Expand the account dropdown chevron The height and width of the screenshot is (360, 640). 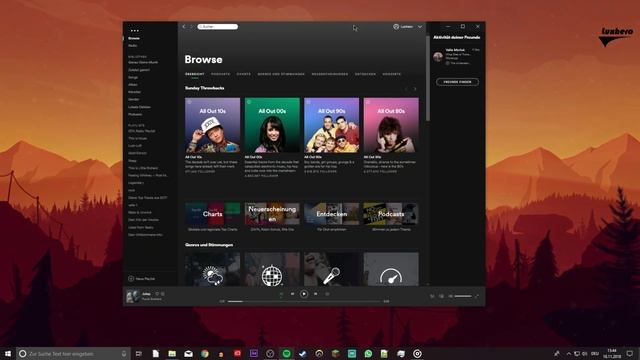pos(420,27)
